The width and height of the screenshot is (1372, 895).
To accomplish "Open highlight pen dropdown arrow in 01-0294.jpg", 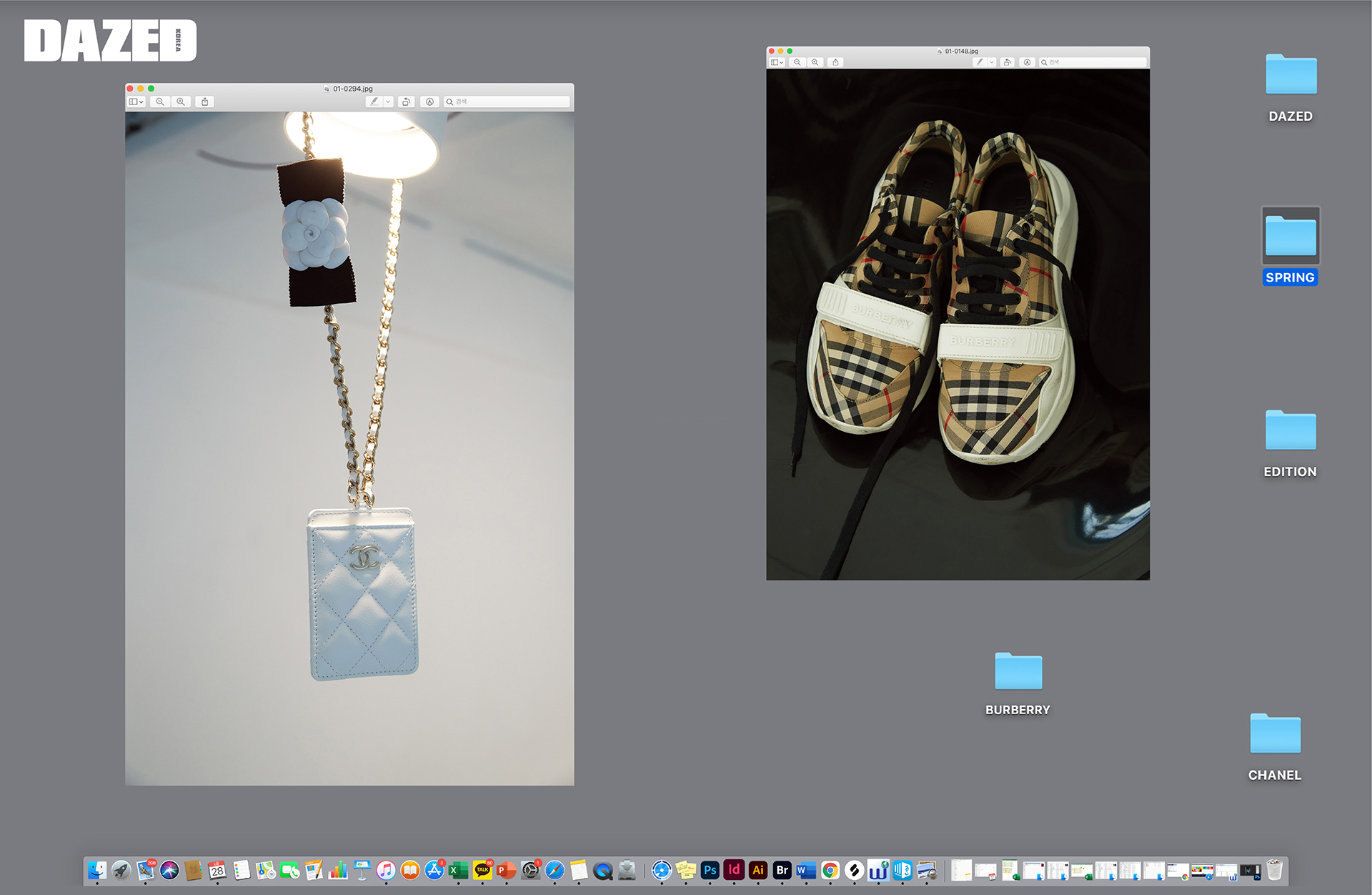I will coord(388,102).
